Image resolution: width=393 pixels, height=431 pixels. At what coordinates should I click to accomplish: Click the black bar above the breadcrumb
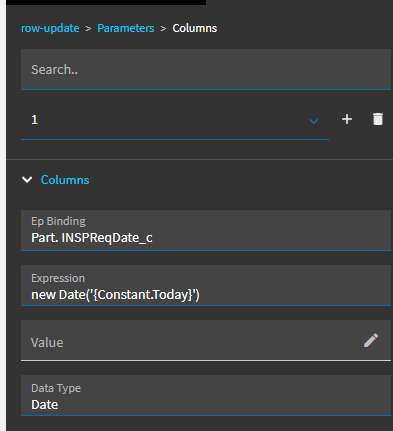(x=106, y=2)
